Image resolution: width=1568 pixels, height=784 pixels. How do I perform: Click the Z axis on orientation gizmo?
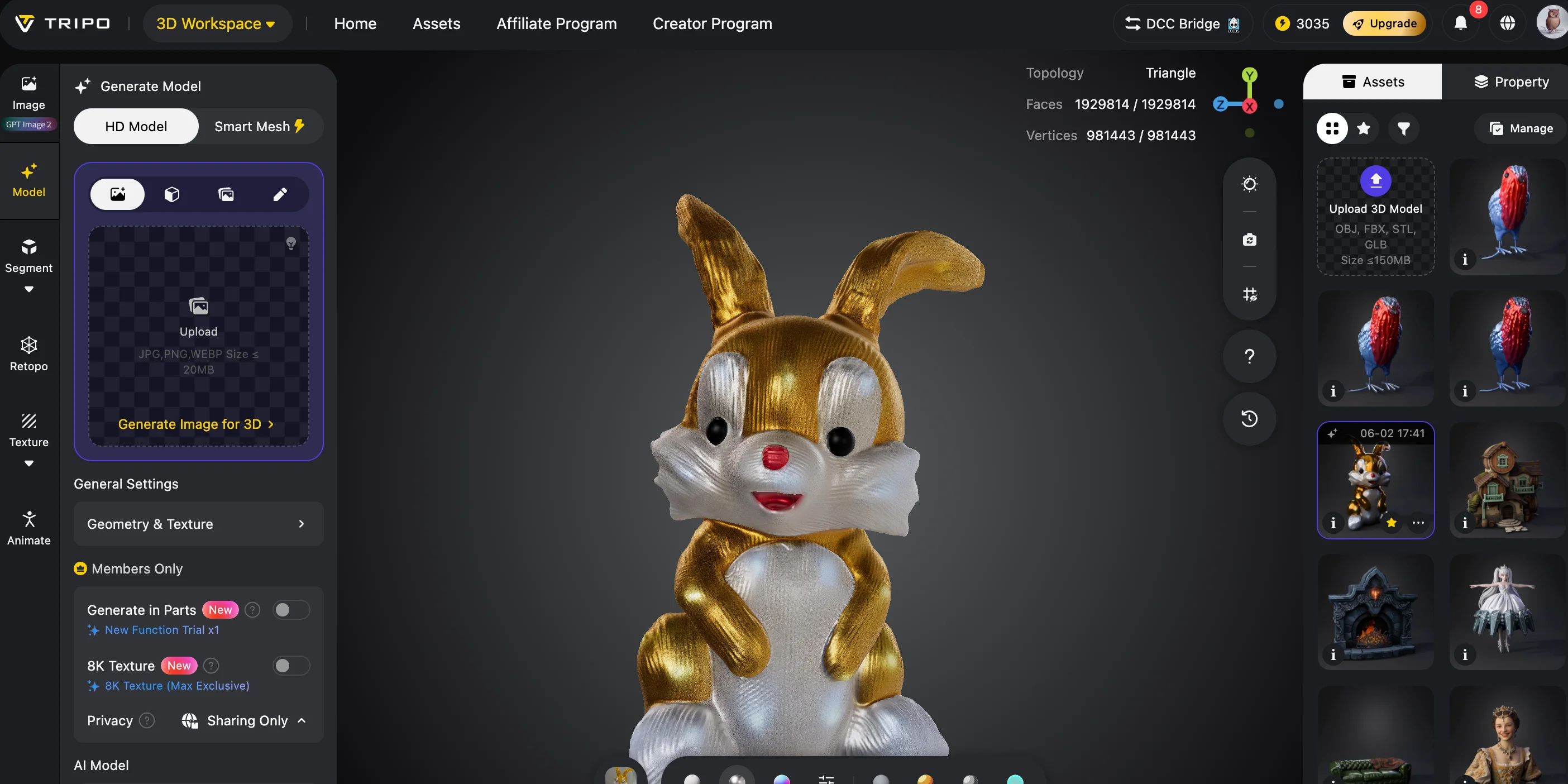coord(1220,104)
